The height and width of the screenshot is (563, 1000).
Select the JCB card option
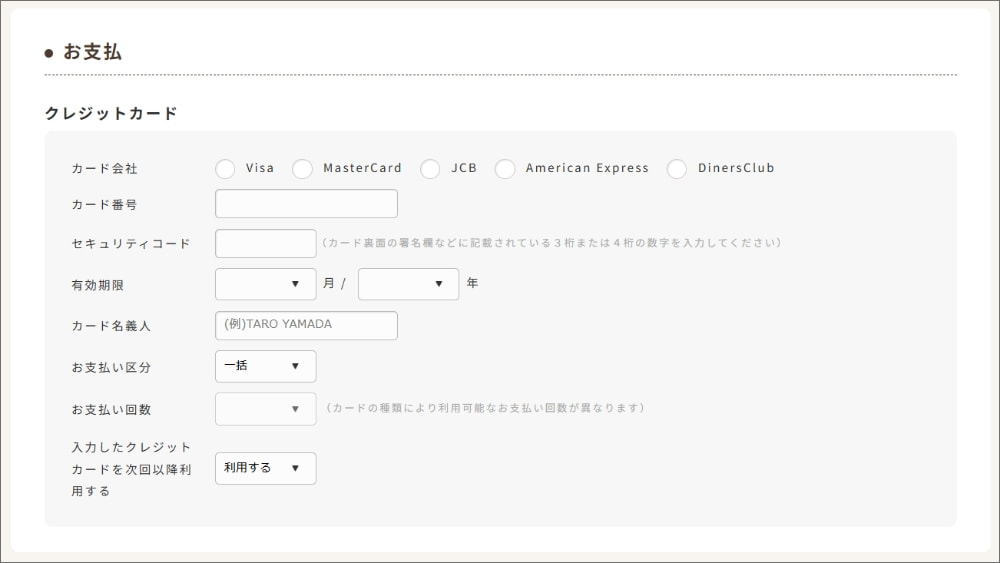430,169
